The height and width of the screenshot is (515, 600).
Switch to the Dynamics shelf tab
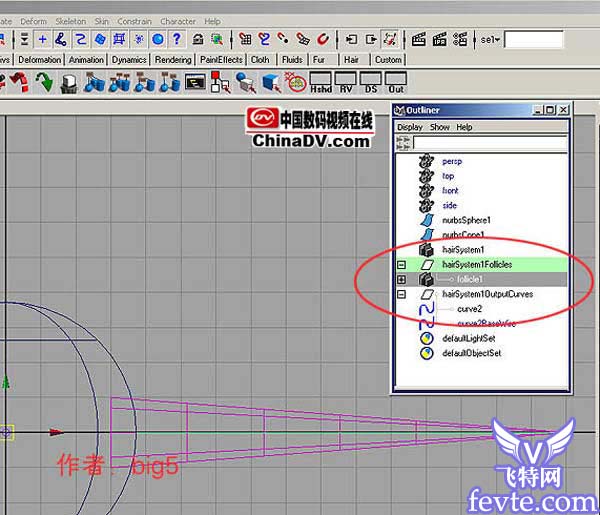129,60
